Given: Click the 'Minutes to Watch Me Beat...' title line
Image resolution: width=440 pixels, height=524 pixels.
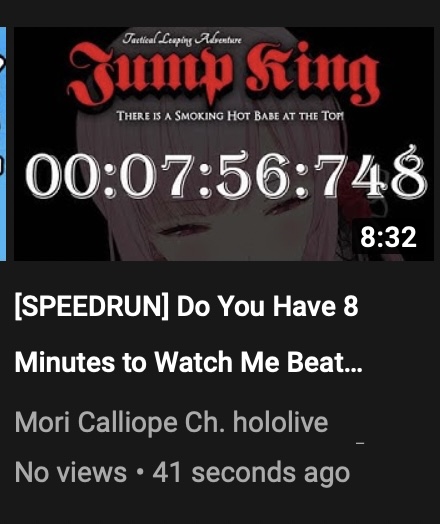Looking at the screenshot, I should click(x=188, y=362).
